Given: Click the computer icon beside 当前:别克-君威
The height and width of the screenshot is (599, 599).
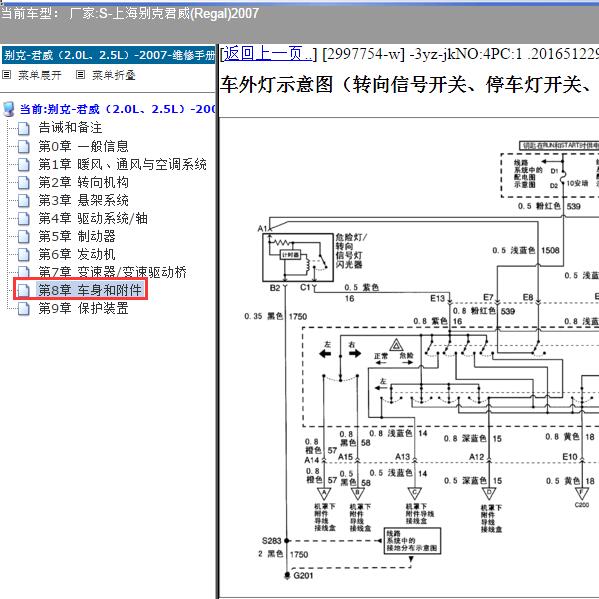Looking at the screenshot, I should point(8,109).
